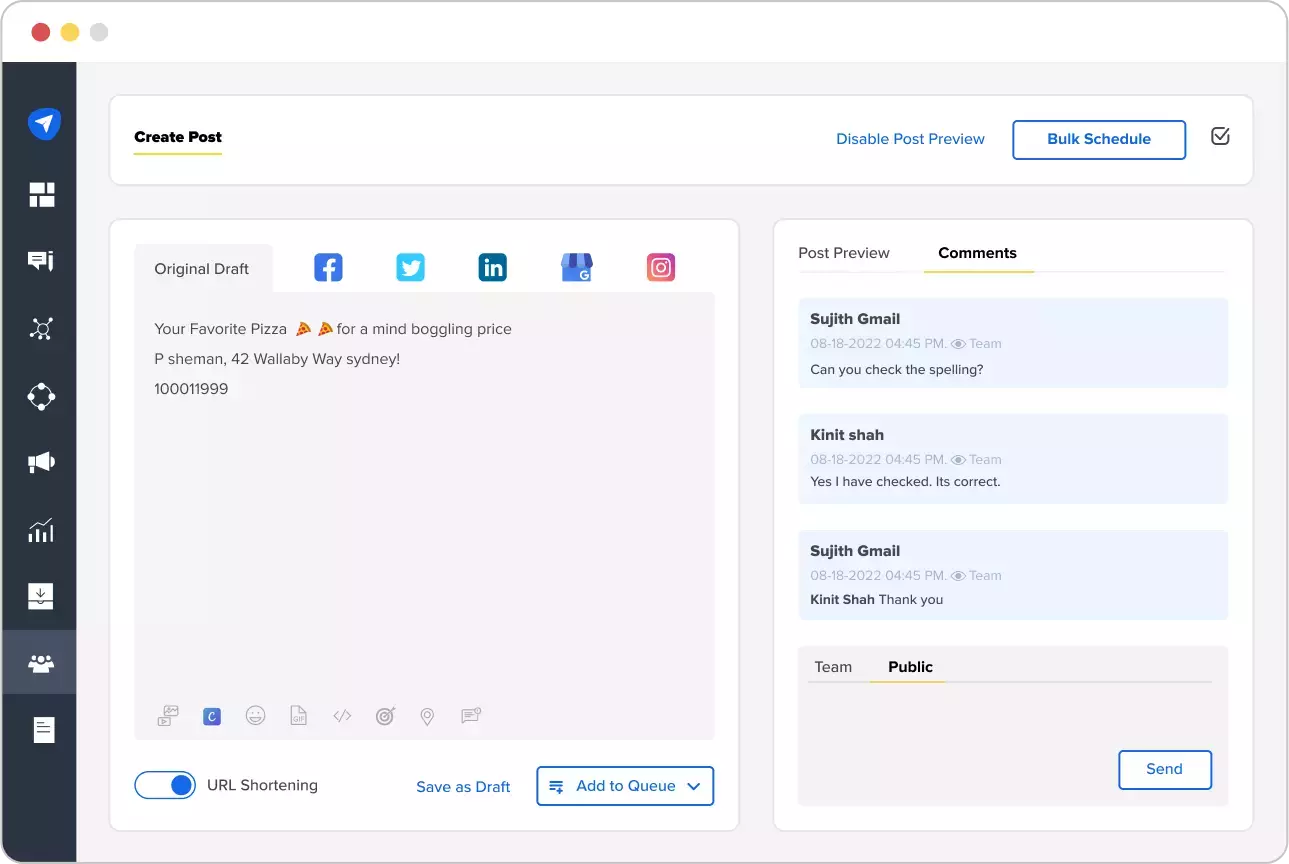Image resolution: width=1289 pixels, height=864 pixels.
Task: Click the checkmark icon near Bulk Schedule
Action: point(1220,139)
